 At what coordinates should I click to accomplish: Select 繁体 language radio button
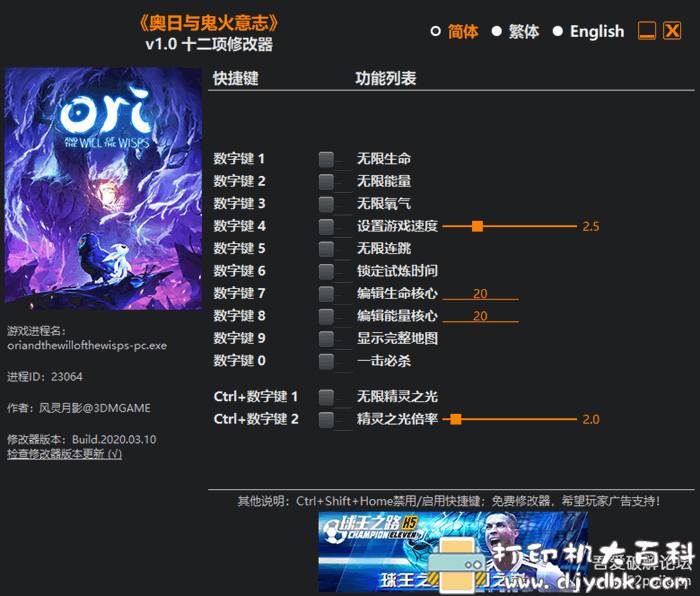pos(496,31)
